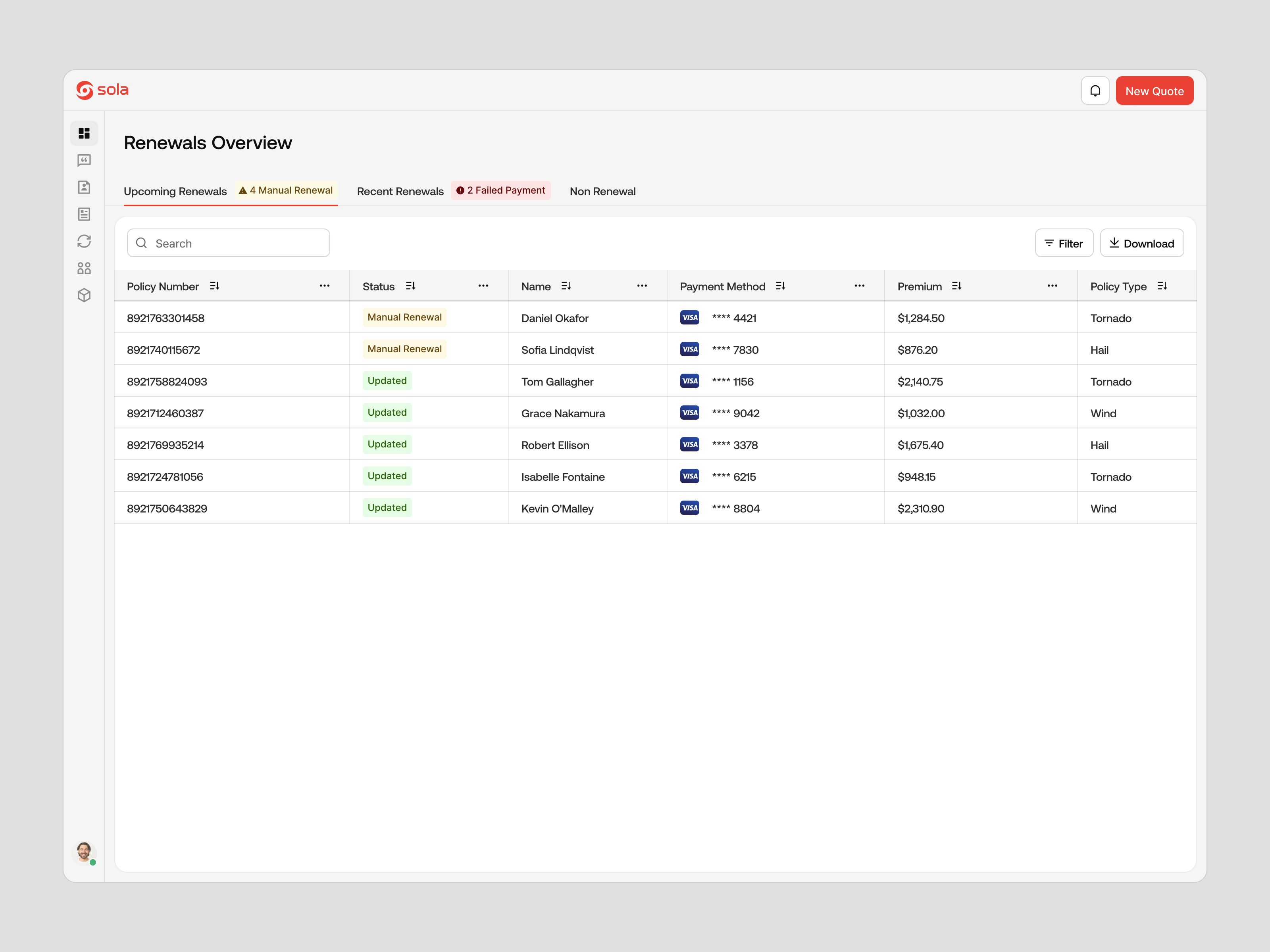Open the notifications bell
The height and width of the screenshot is (952, 1270).
point(1095,91)
